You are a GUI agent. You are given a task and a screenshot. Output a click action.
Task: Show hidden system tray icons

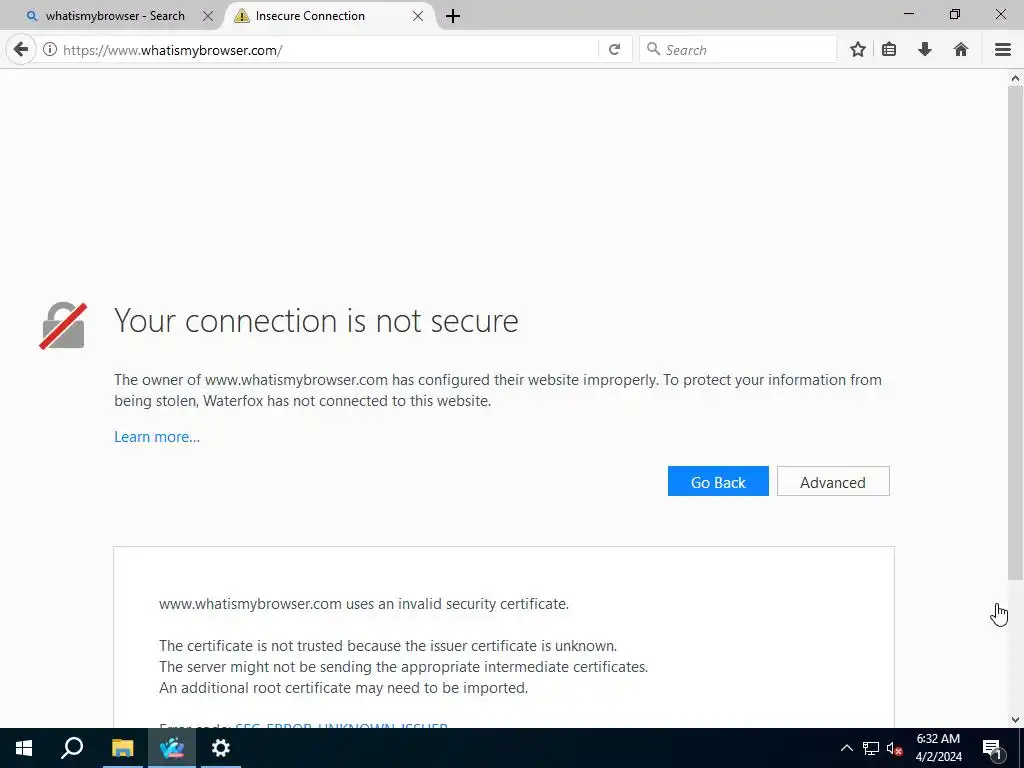(846, 748)
